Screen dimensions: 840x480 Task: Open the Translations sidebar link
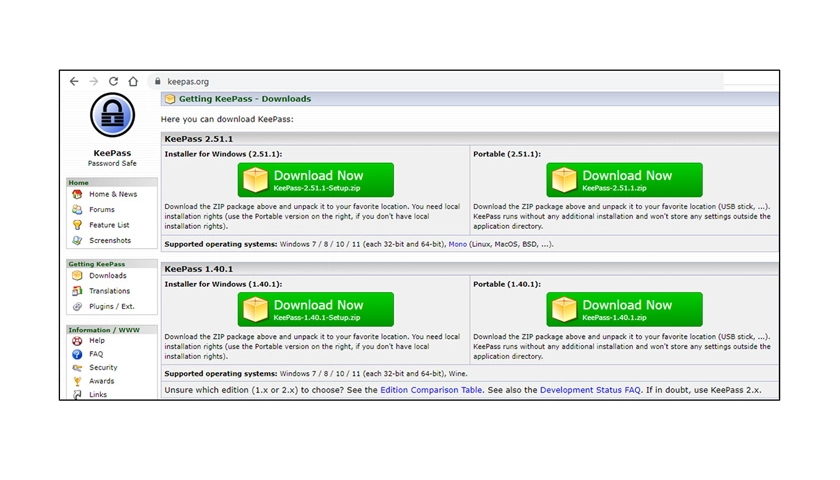[x=109, y=291]
